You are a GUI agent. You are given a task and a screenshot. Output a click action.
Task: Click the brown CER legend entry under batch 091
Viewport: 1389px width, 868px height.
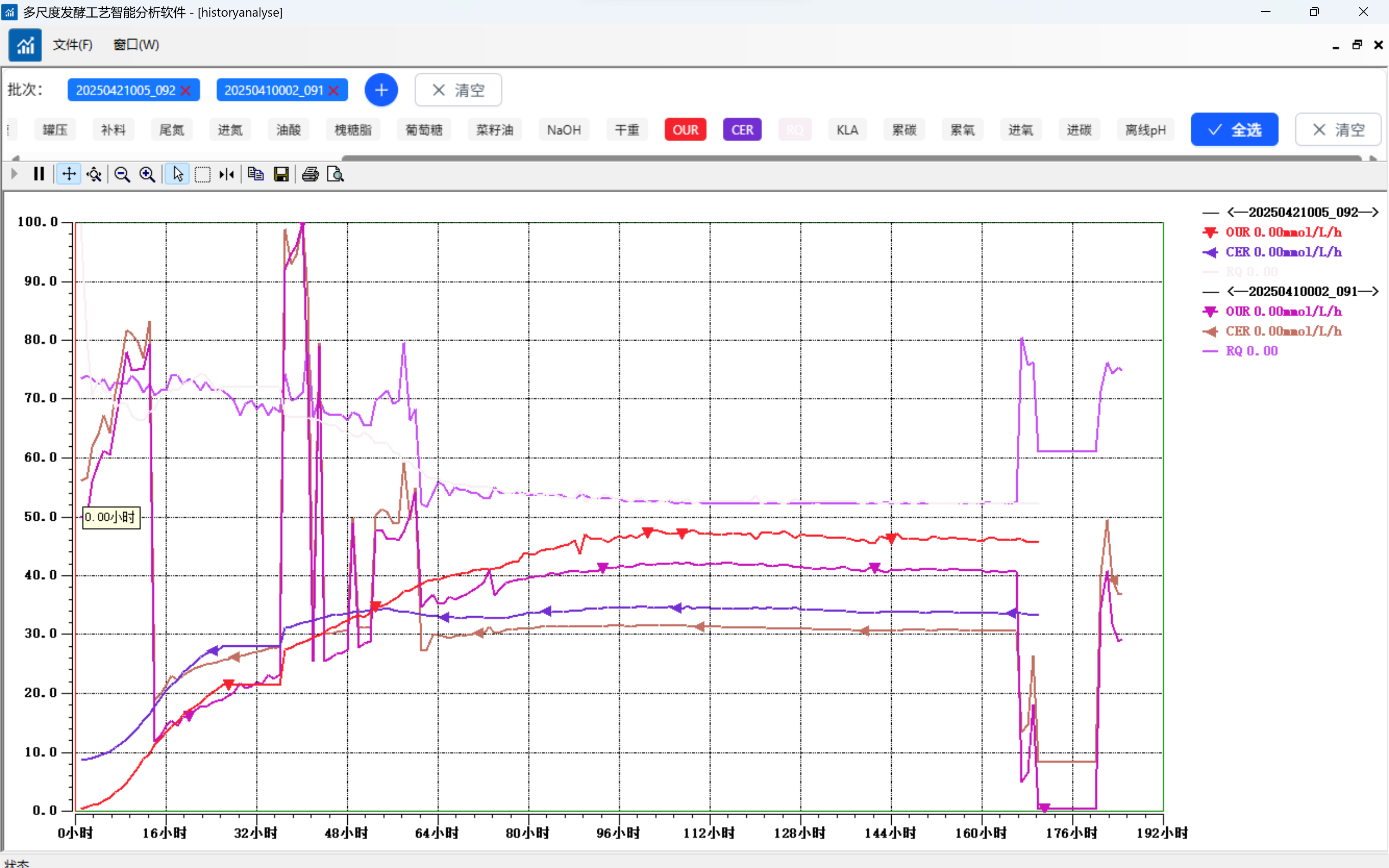point(1272,331)
